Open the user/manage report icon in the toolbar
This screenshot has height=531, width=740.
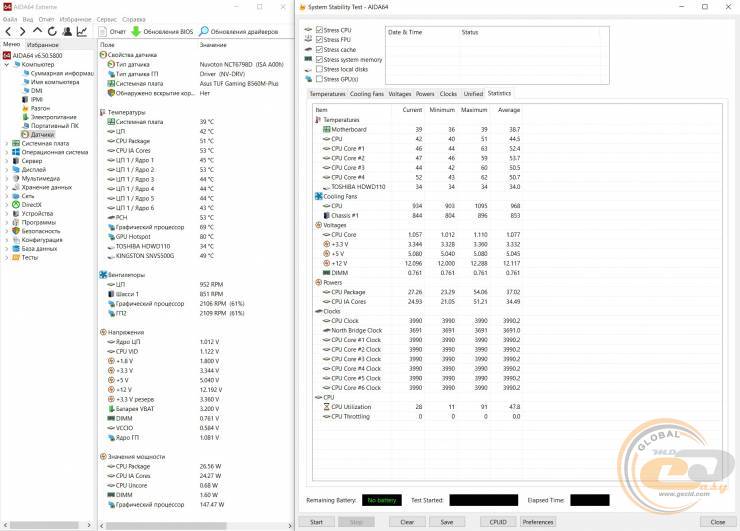pyautogui.click(x=67, y=32)
